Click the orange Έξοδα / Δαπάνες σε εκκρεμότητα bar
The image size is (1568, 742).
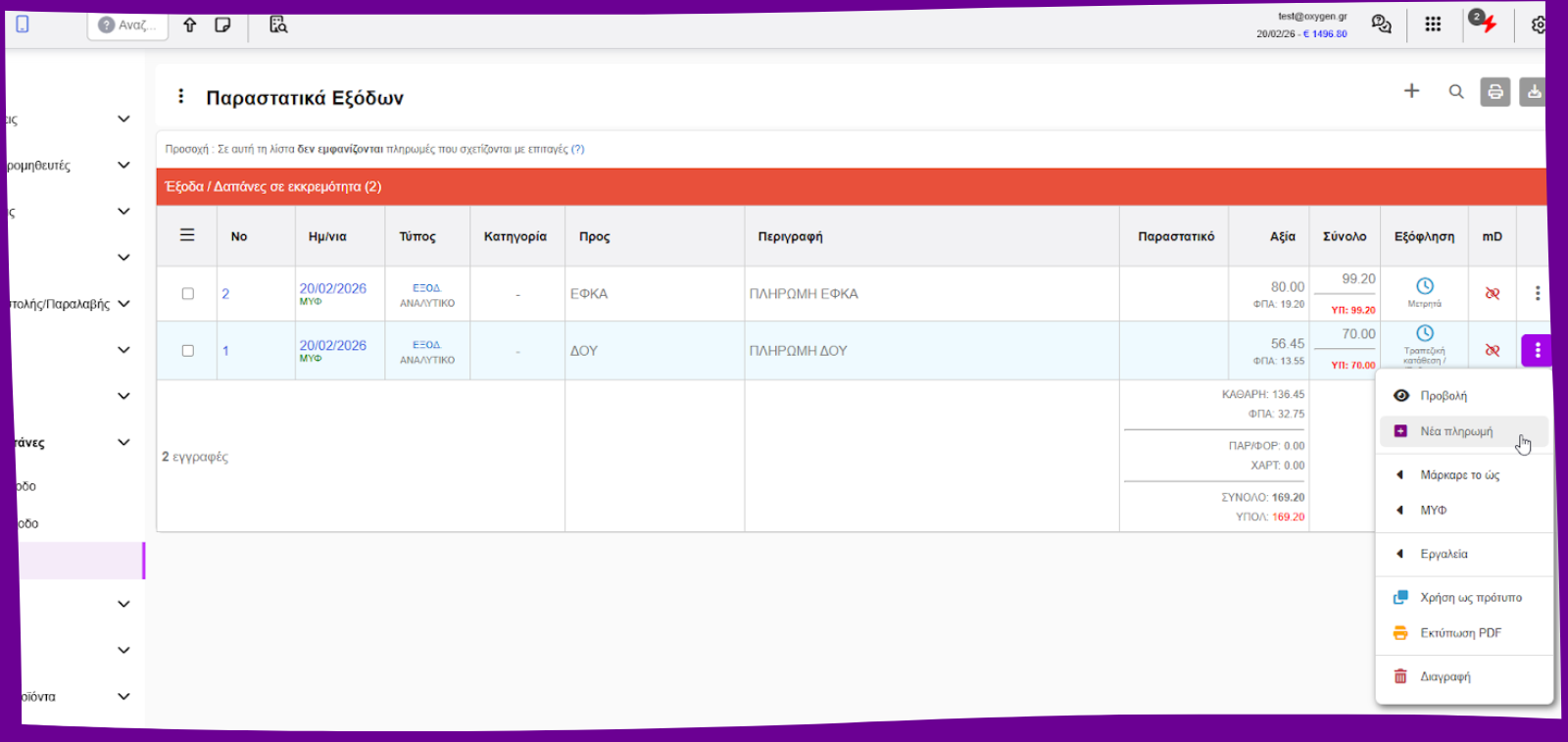pyautogui.click(x=851, y=186)
